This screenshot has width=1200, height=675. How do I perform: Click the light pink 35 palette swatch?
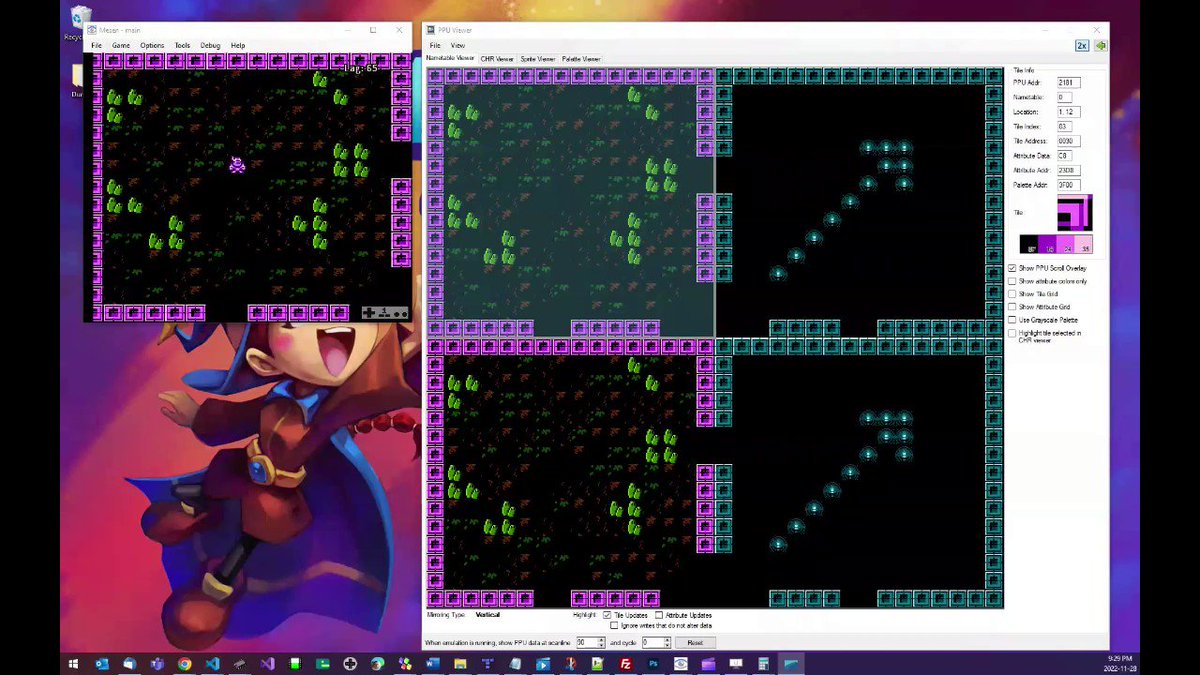click(1084, 244)
